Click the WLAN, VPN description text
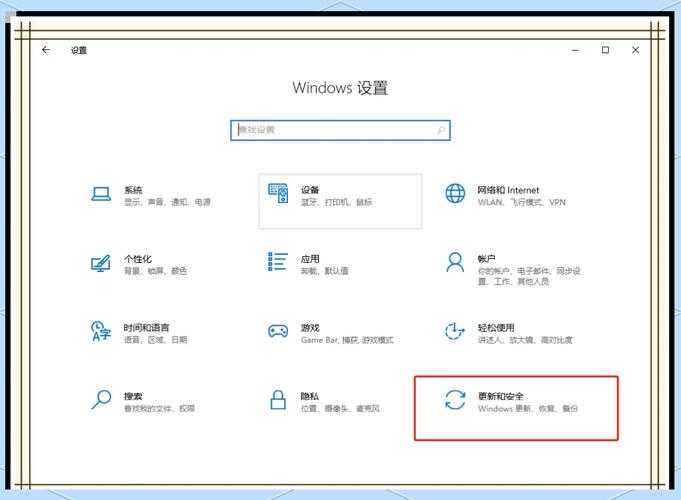 point(522,202)
